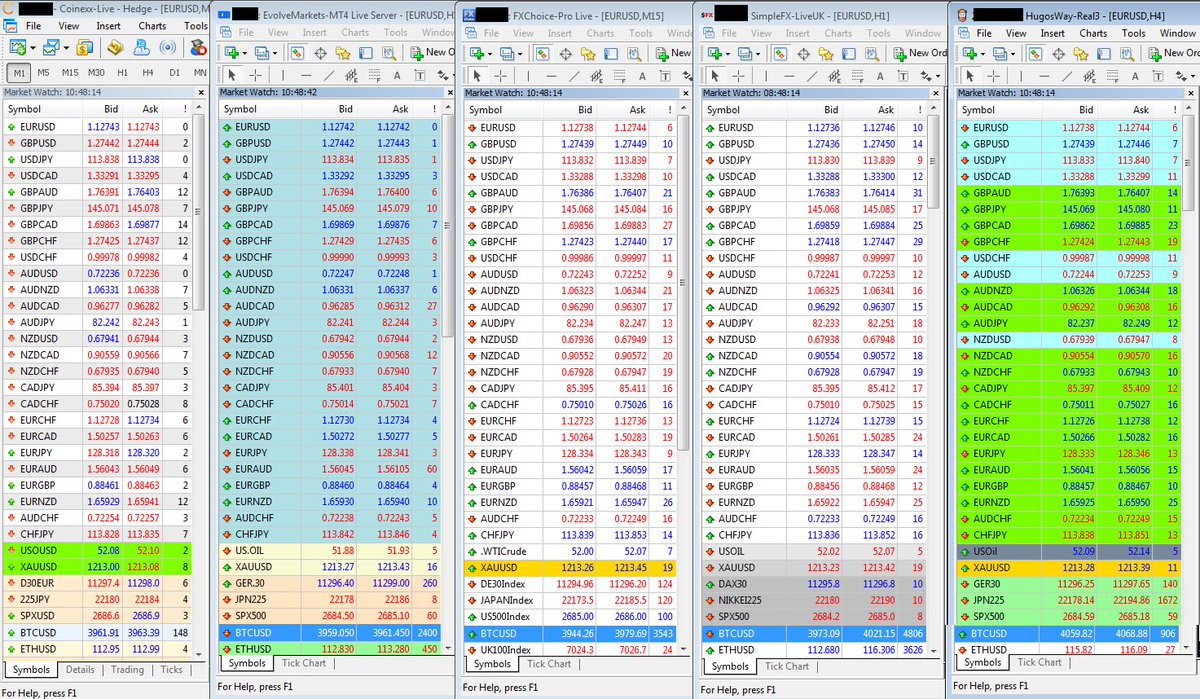This screenshot has height=699, width=1200.
Task: Expand arrows objects dropdown in HugosWay window
Action: click(1193, 75)
